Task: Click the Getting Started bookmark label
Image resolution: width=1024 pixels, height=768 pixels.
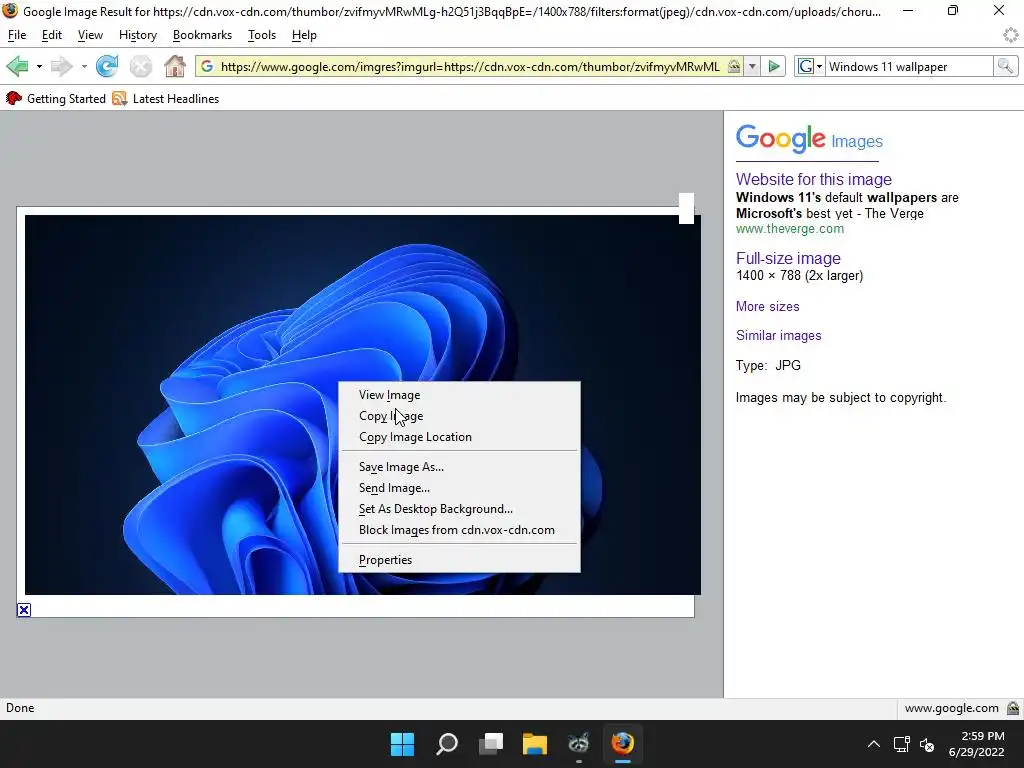Action: (66, 99)
